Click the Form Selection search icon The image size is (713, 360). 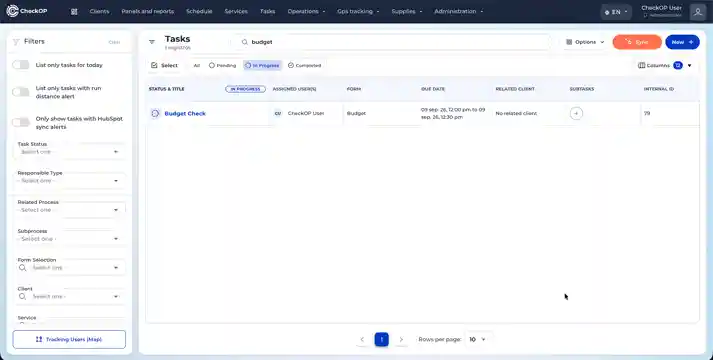[x=22, y=268]
